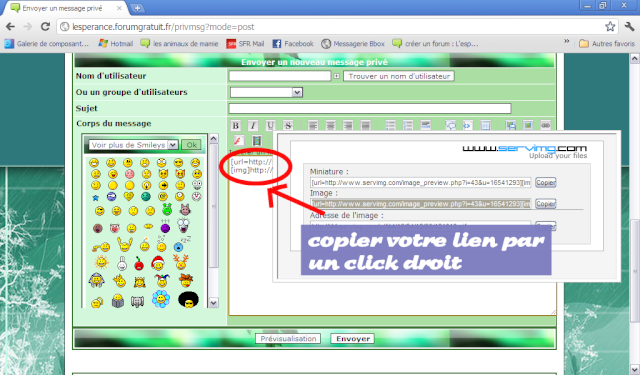Click the Prévisualisation button

coord(288,339)
